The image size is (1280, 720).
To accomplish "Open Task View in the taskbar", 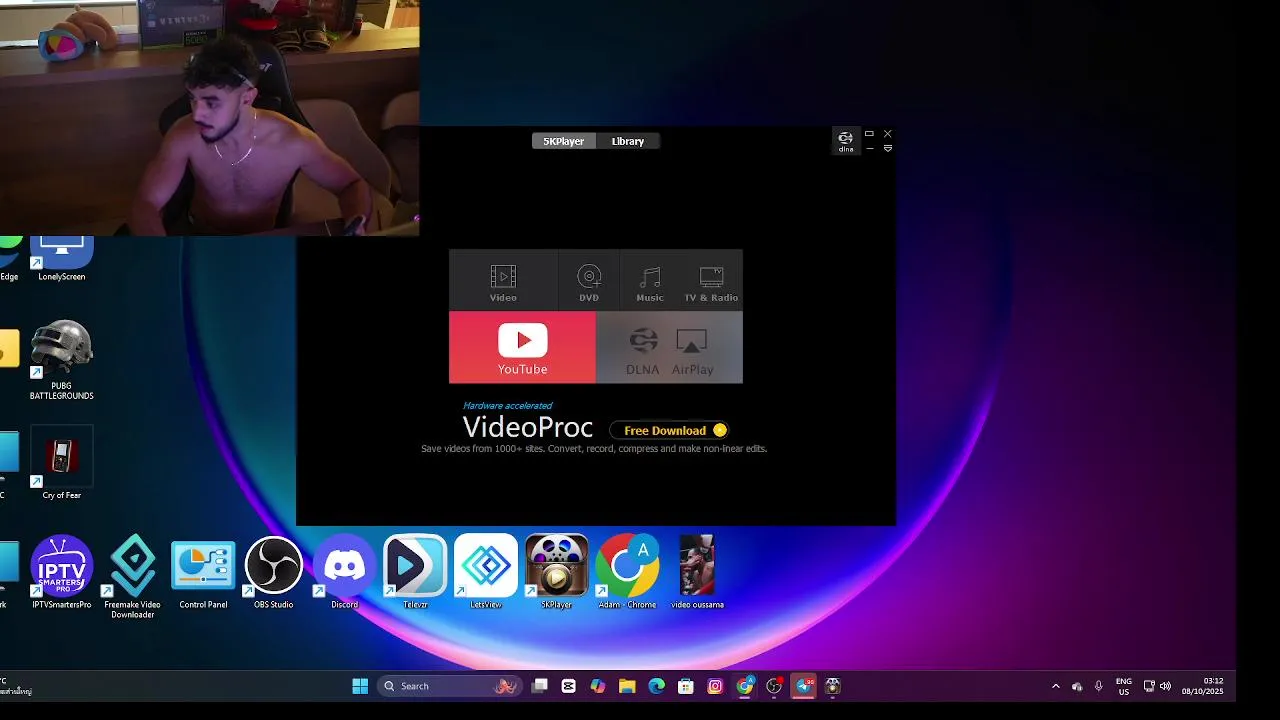I will [540, 686].
